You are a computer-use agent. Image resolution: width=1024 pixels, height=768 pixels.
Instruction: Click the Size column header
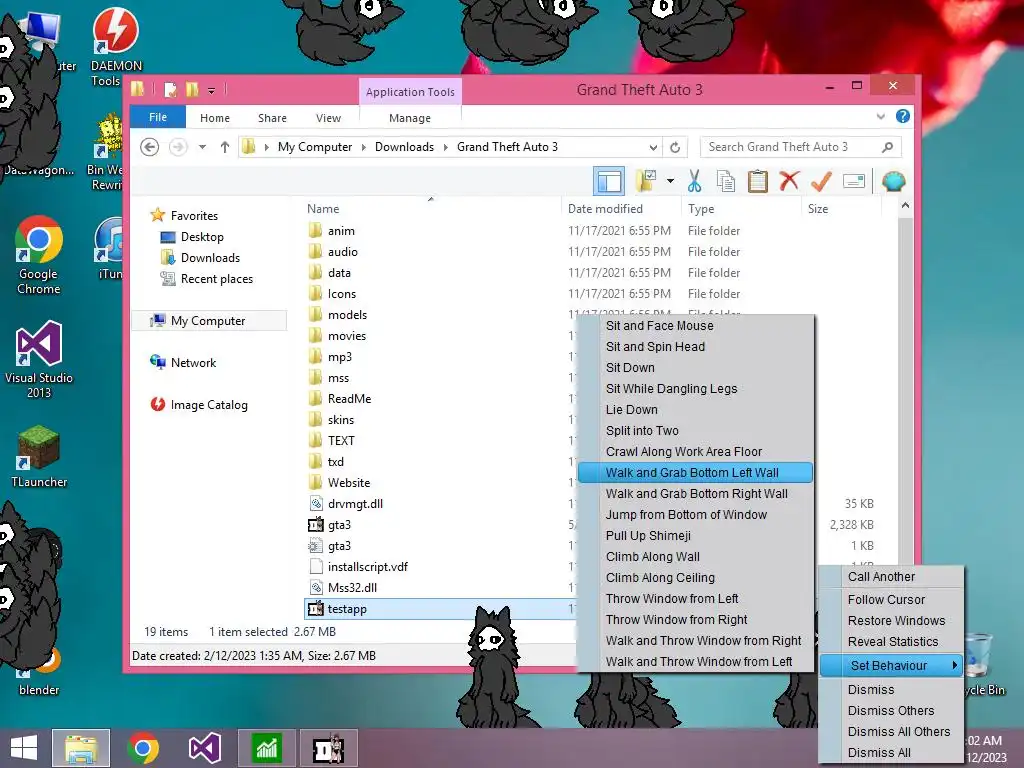(x=818, y=209)
